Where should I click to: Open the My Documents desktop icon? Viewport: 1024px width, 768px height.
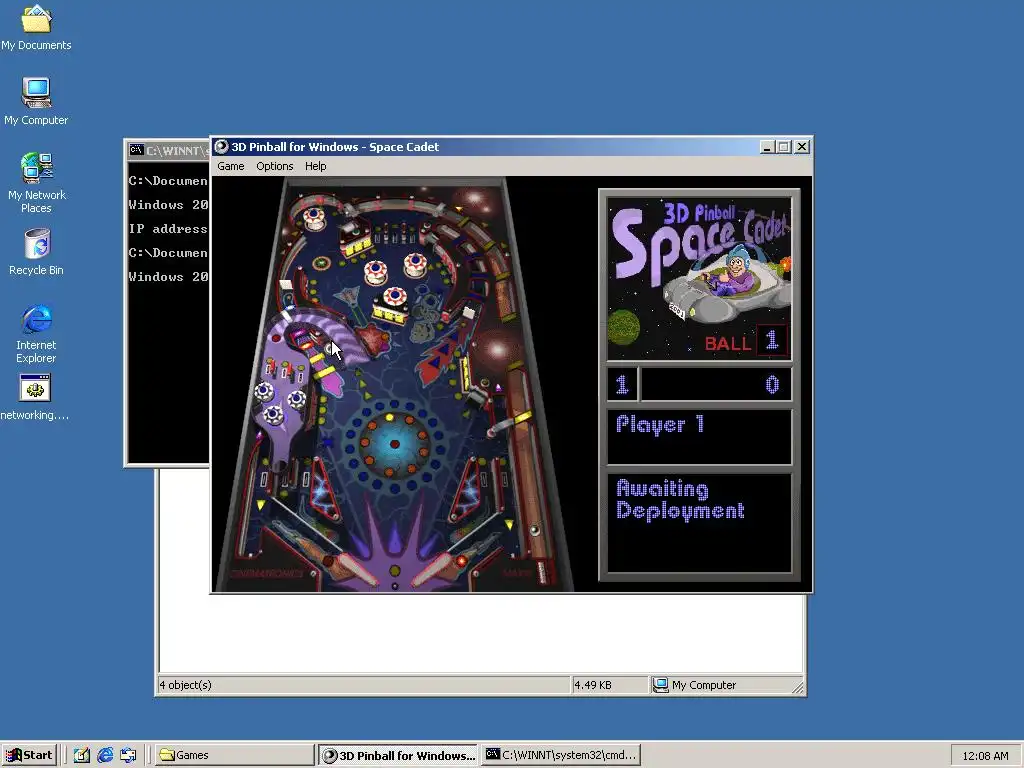[x=36, y=27]
